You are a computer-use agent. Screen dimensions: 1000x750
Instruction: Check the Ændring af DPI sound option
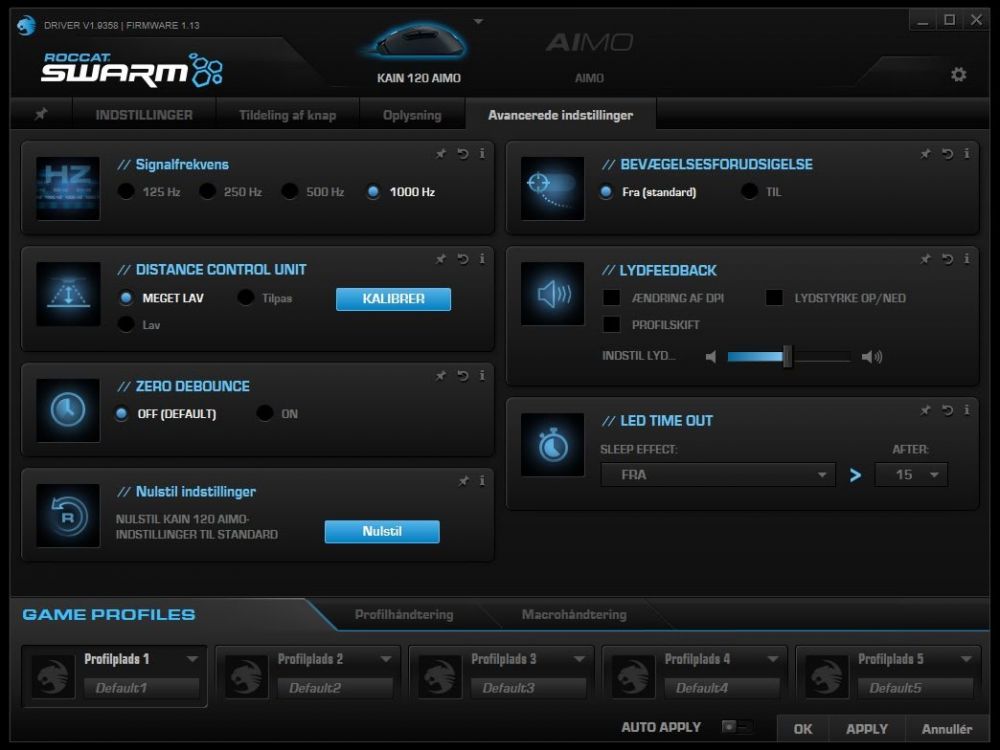tap(612, 297)
